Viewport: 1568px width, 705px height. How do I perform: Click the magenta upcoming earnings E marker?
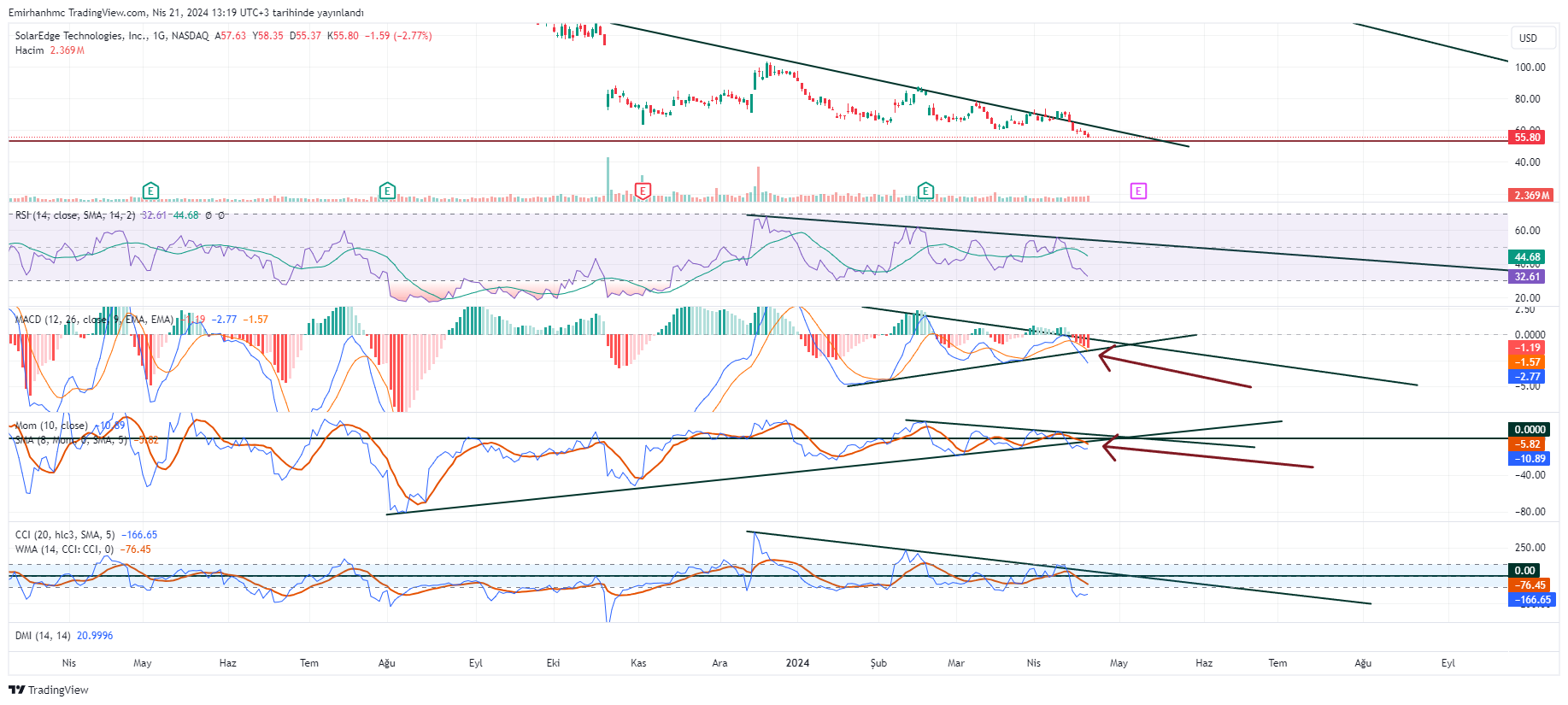[x=1138, y=191]
